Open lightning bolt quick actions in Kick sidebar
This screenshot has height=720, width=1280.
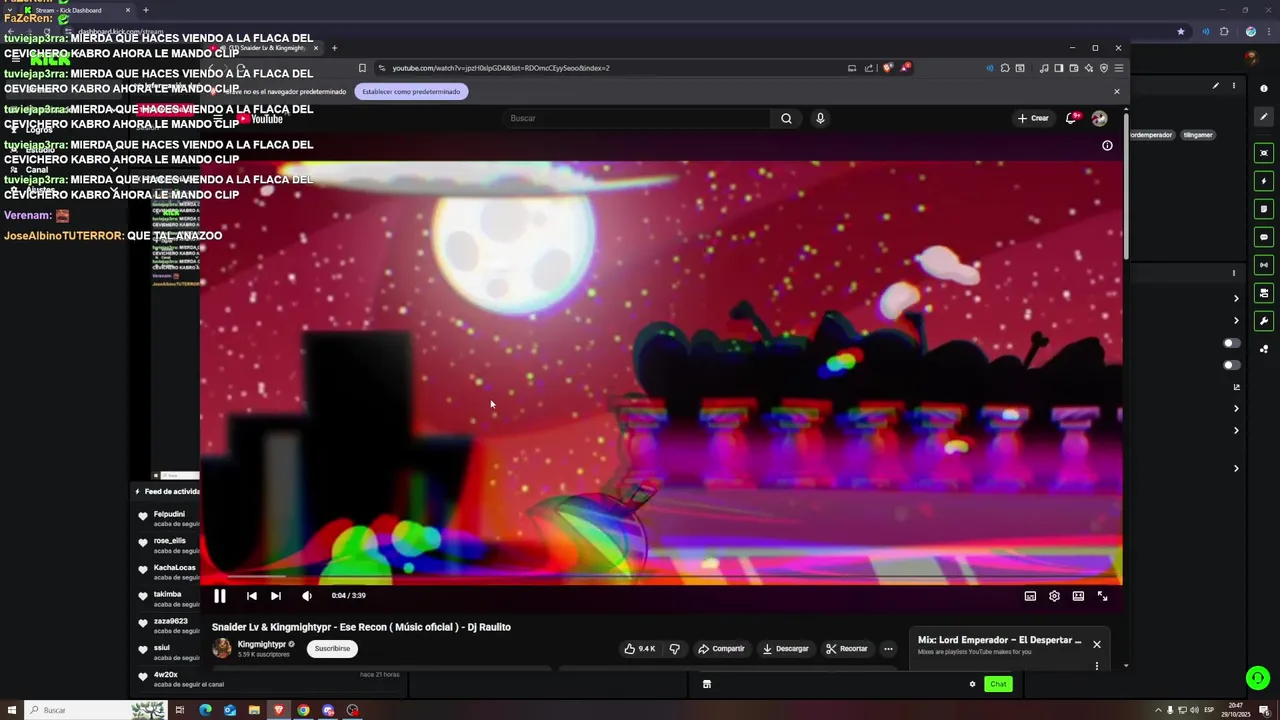point(1264,181)
